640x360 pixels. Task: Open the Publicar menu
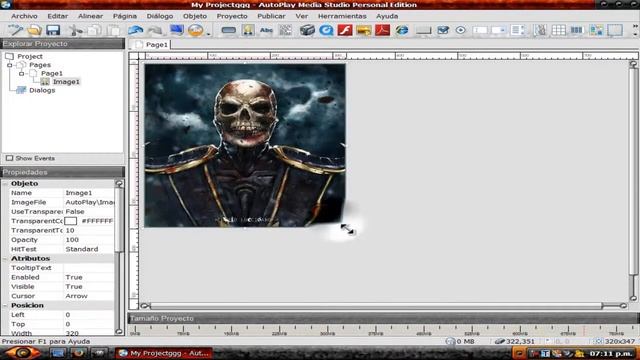271,16
